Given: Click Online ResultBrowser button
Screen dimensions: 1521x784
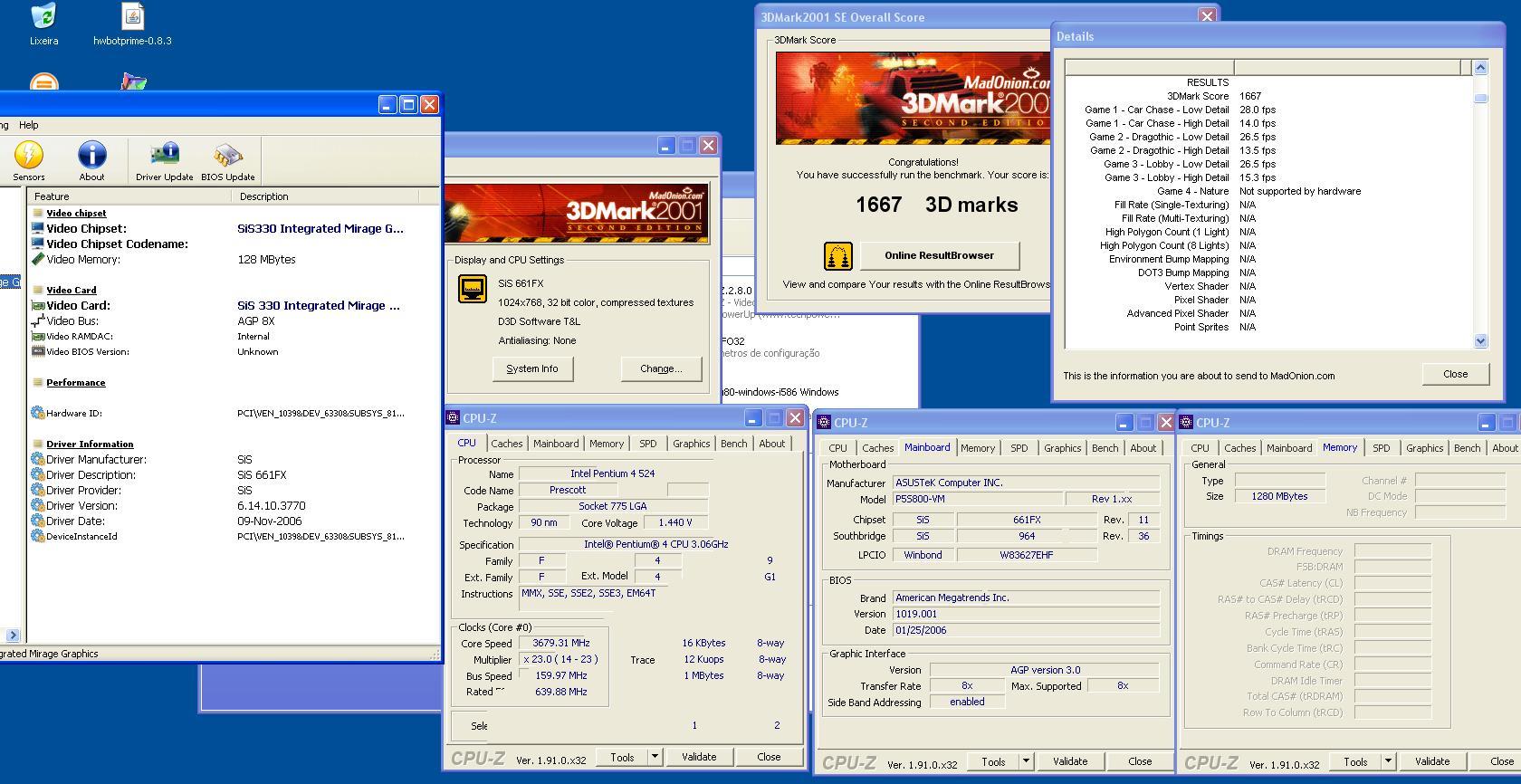Looking at the screenshot, I should pos(939,255).
